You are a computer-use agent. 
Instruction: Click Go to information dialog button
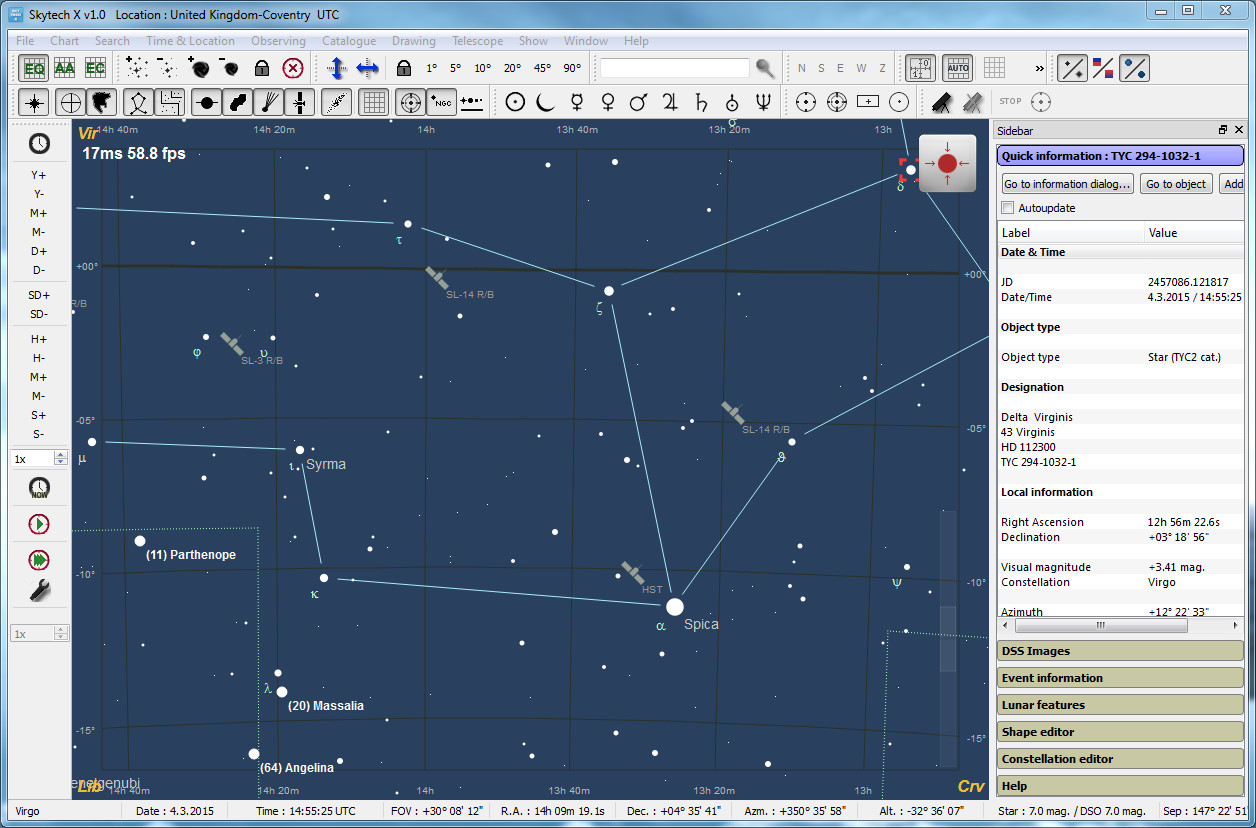[x=1068, y=184]
